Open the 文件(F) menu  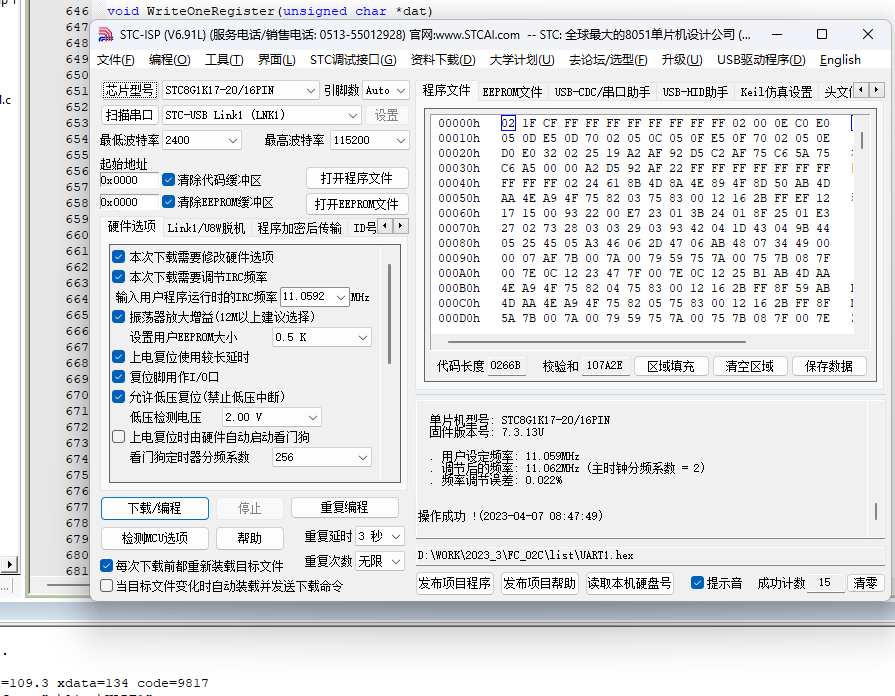click(116, 60)
